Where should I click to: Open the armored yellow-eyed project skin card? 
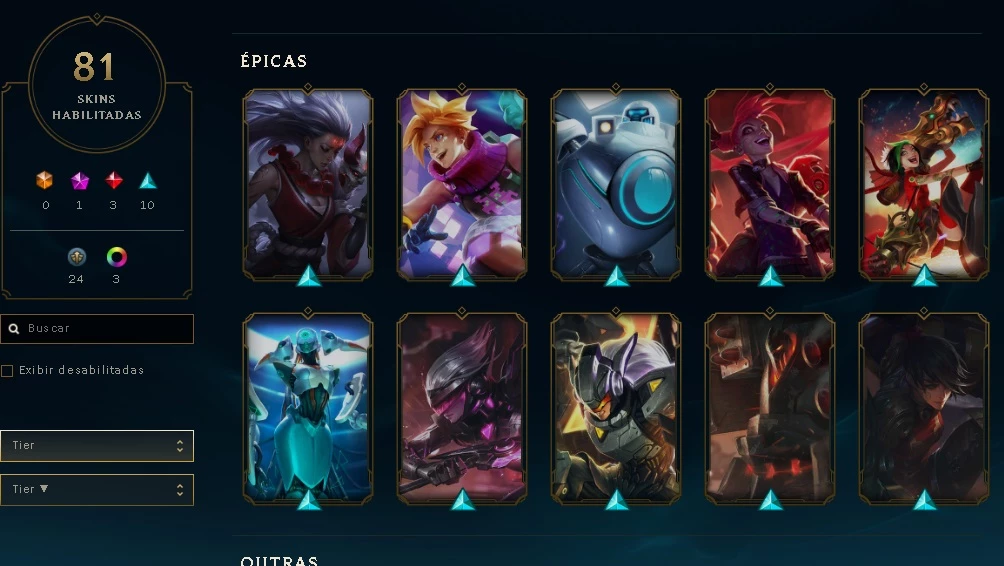tap(616, 408)
